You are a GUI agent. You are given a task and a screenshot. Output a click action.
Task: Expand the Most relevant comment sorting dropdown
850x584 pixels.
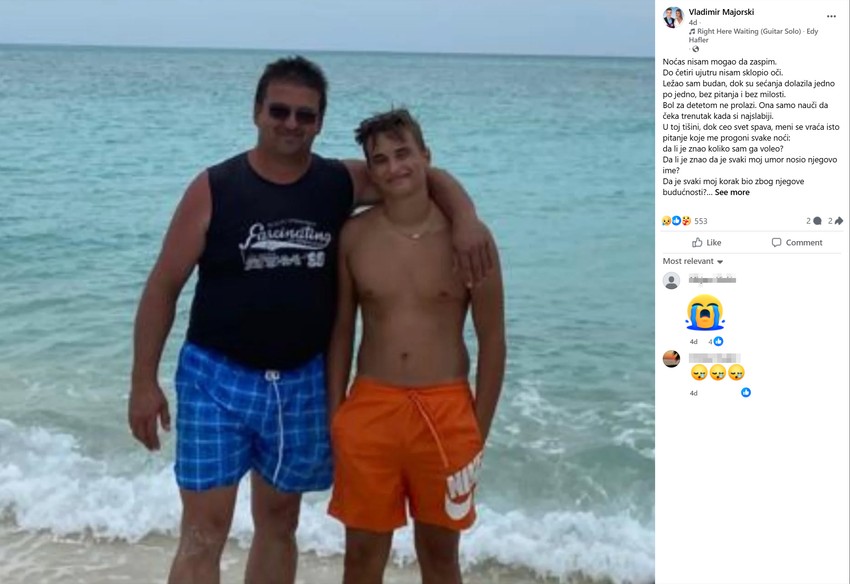(x=693, y=261)
